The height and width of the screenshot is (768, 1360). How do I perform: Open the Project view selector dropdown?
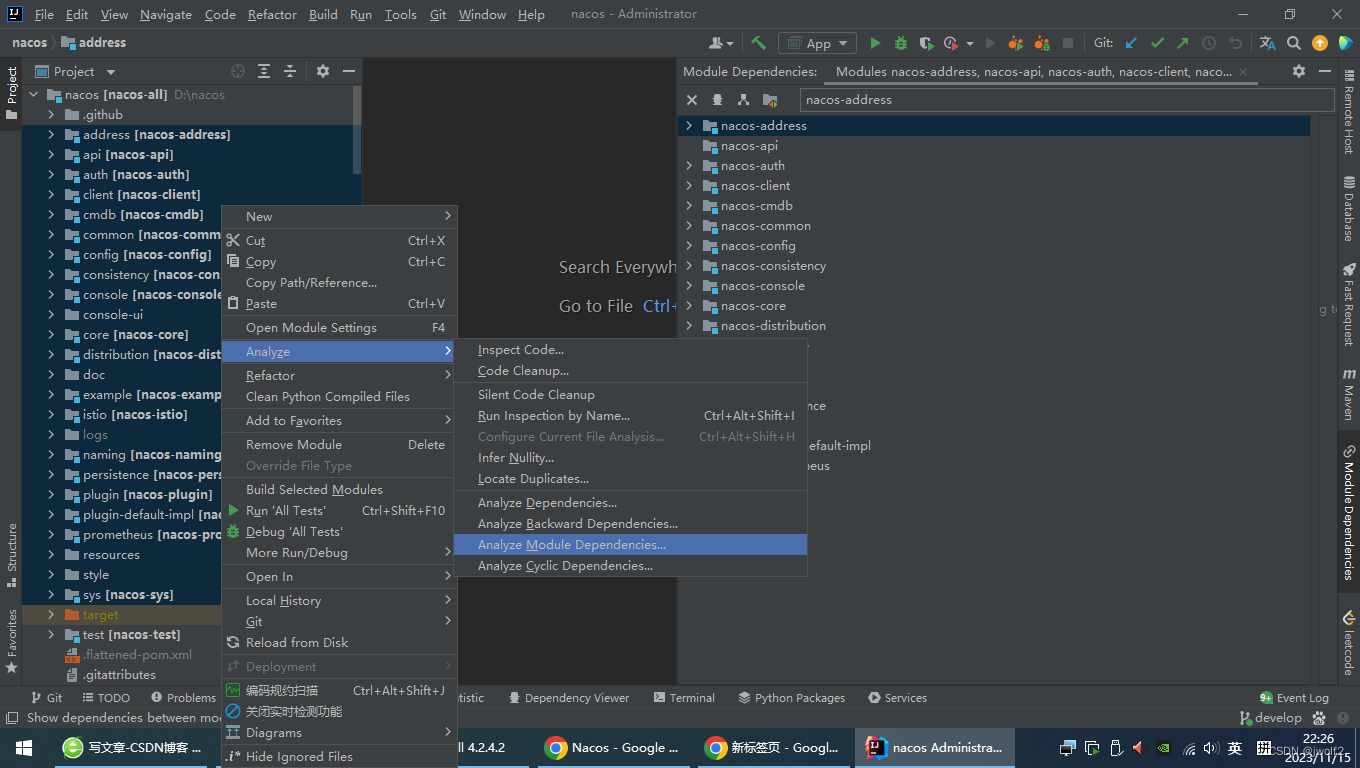[76, 71]
